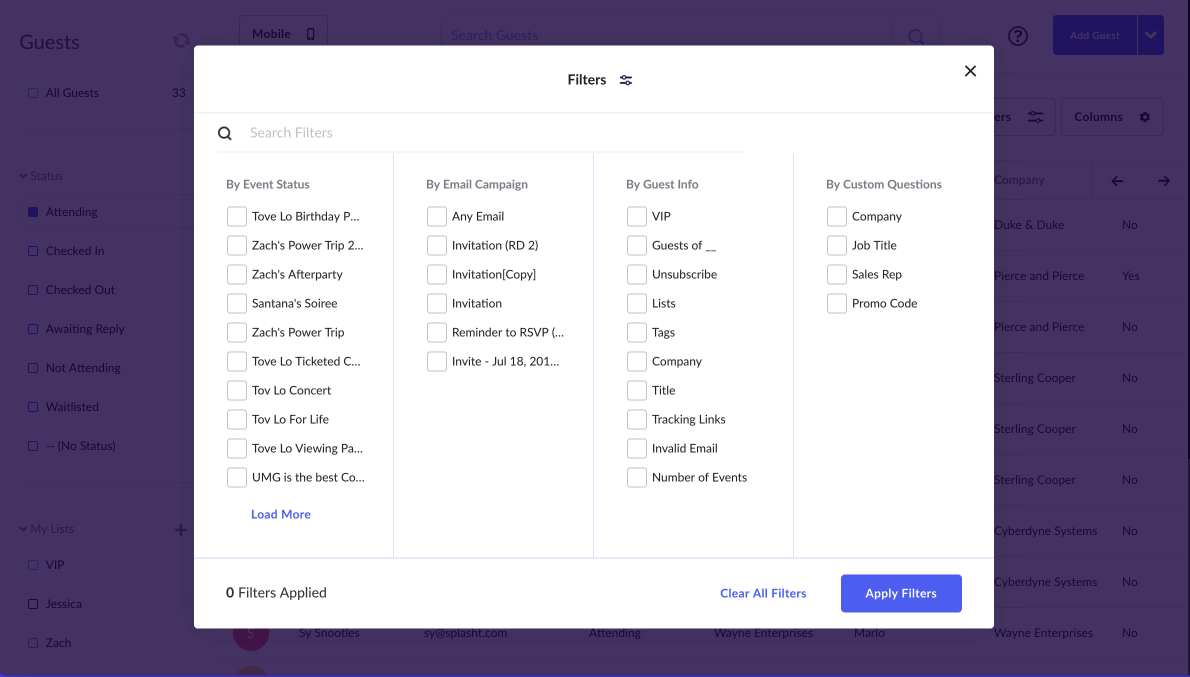The image size is (1190, 677).
Task: Check the UMG is the best Co... filter
Action: click(x=237, y=477)
